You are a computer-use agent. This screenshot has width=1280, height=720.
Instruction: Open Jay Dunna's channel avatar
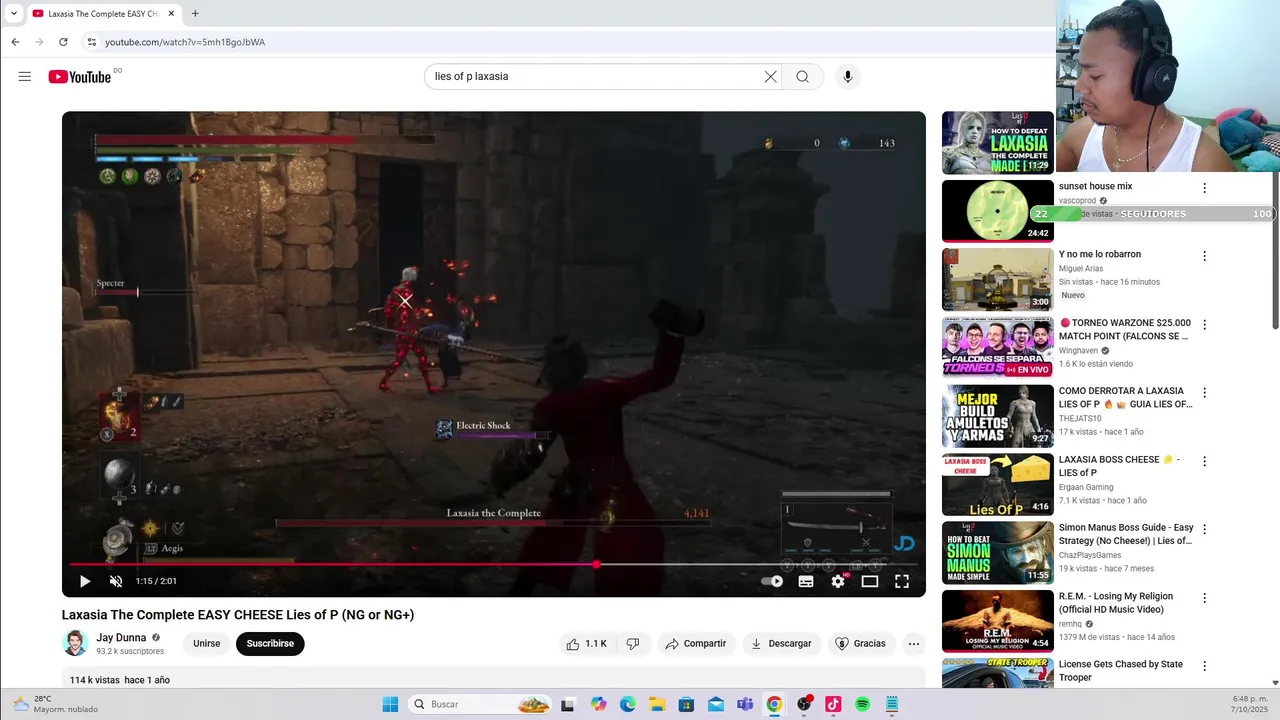[75, 643]
